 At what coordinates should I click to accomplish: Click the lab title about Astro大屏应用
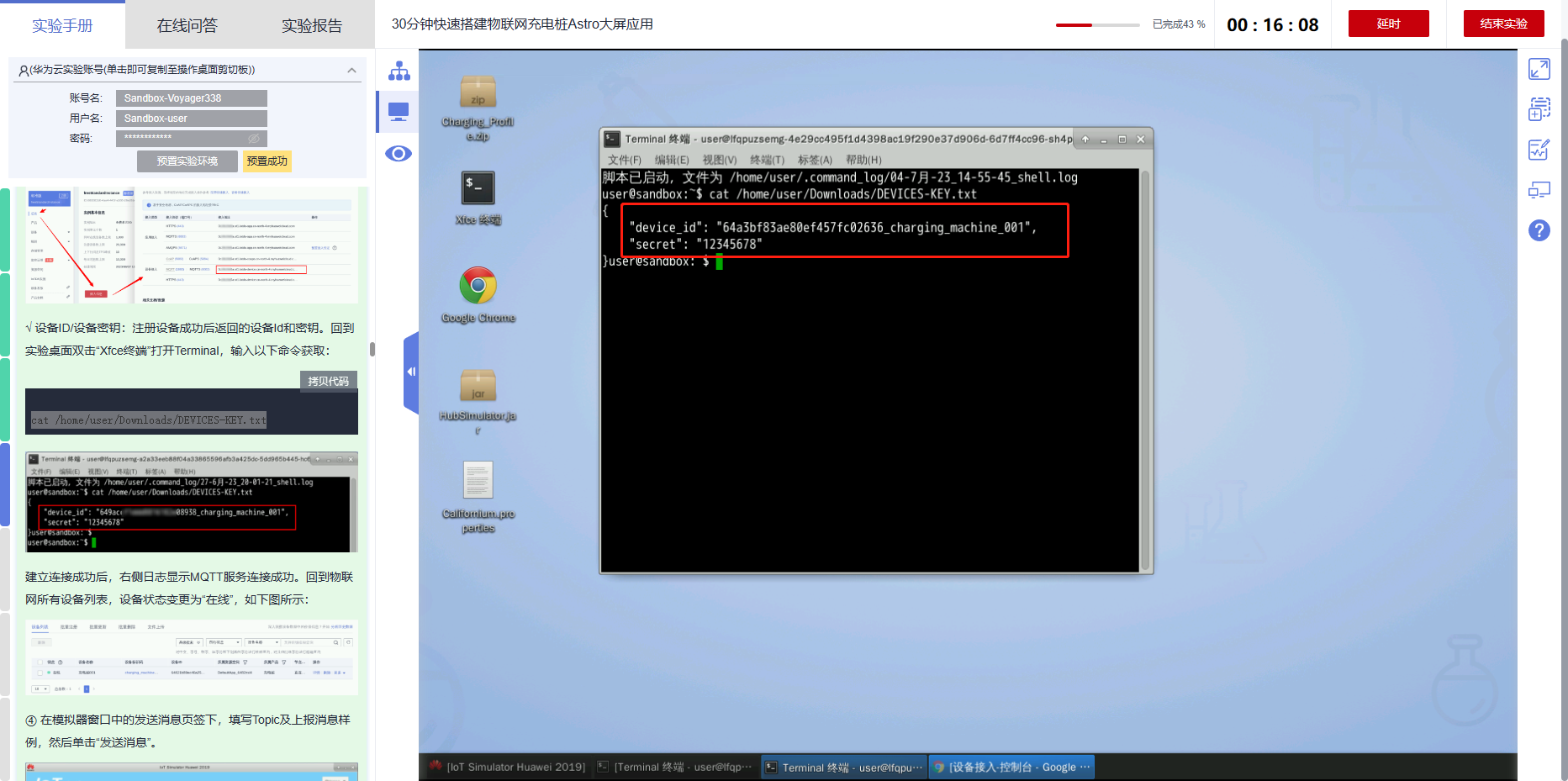point(522,24)
